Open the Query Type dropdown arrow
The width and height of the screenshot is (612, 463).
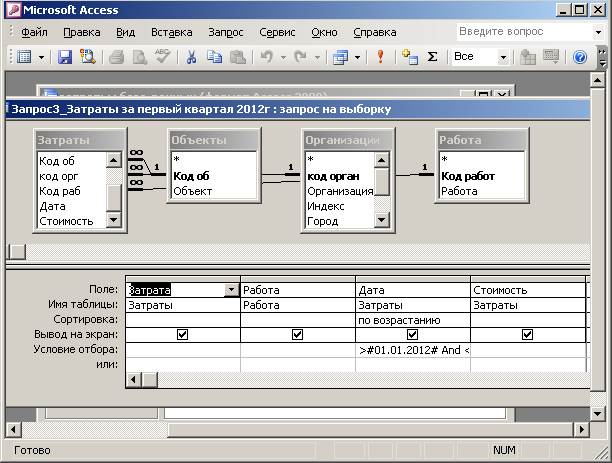click(x=358, y=57)
